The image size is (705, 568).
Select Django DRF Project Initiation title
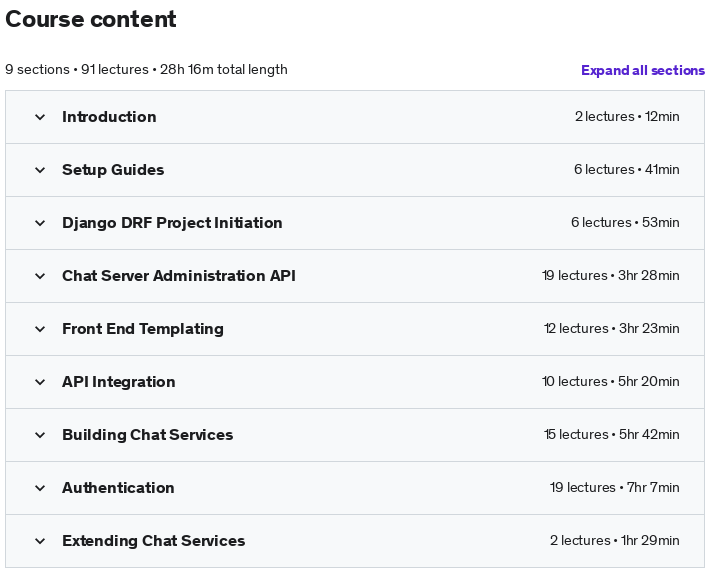click(172, 223)
